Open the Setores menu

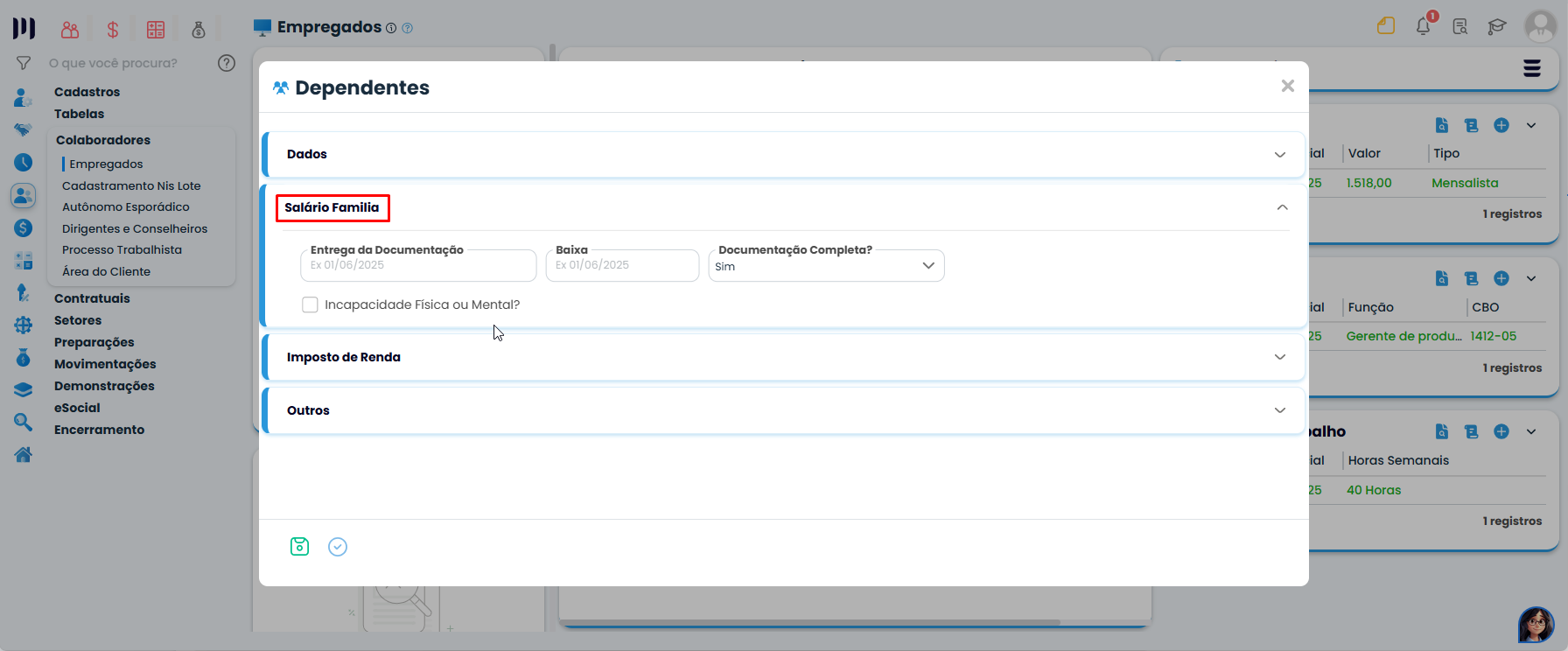(78, 320)
